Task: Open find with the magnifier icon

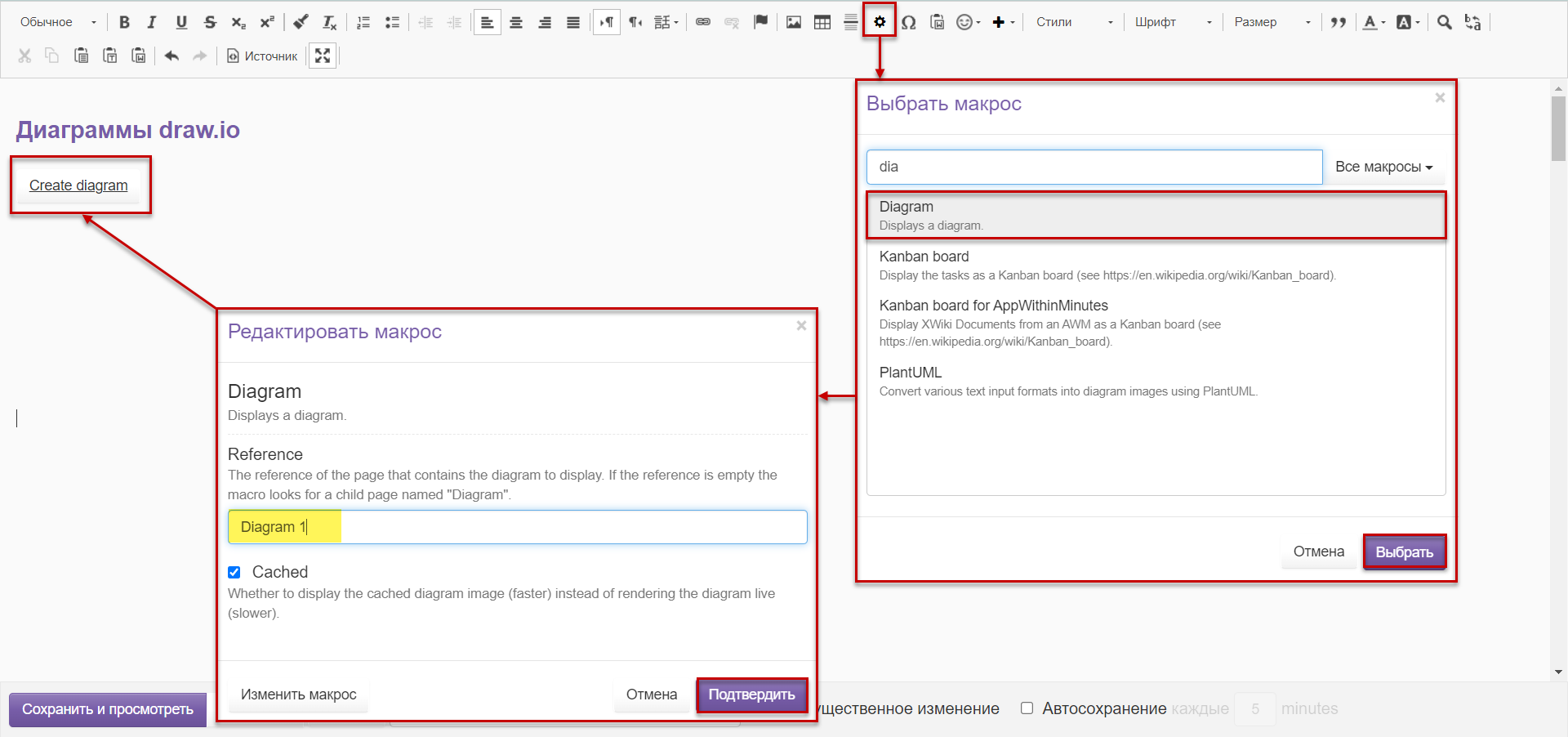Action: 1444,22
